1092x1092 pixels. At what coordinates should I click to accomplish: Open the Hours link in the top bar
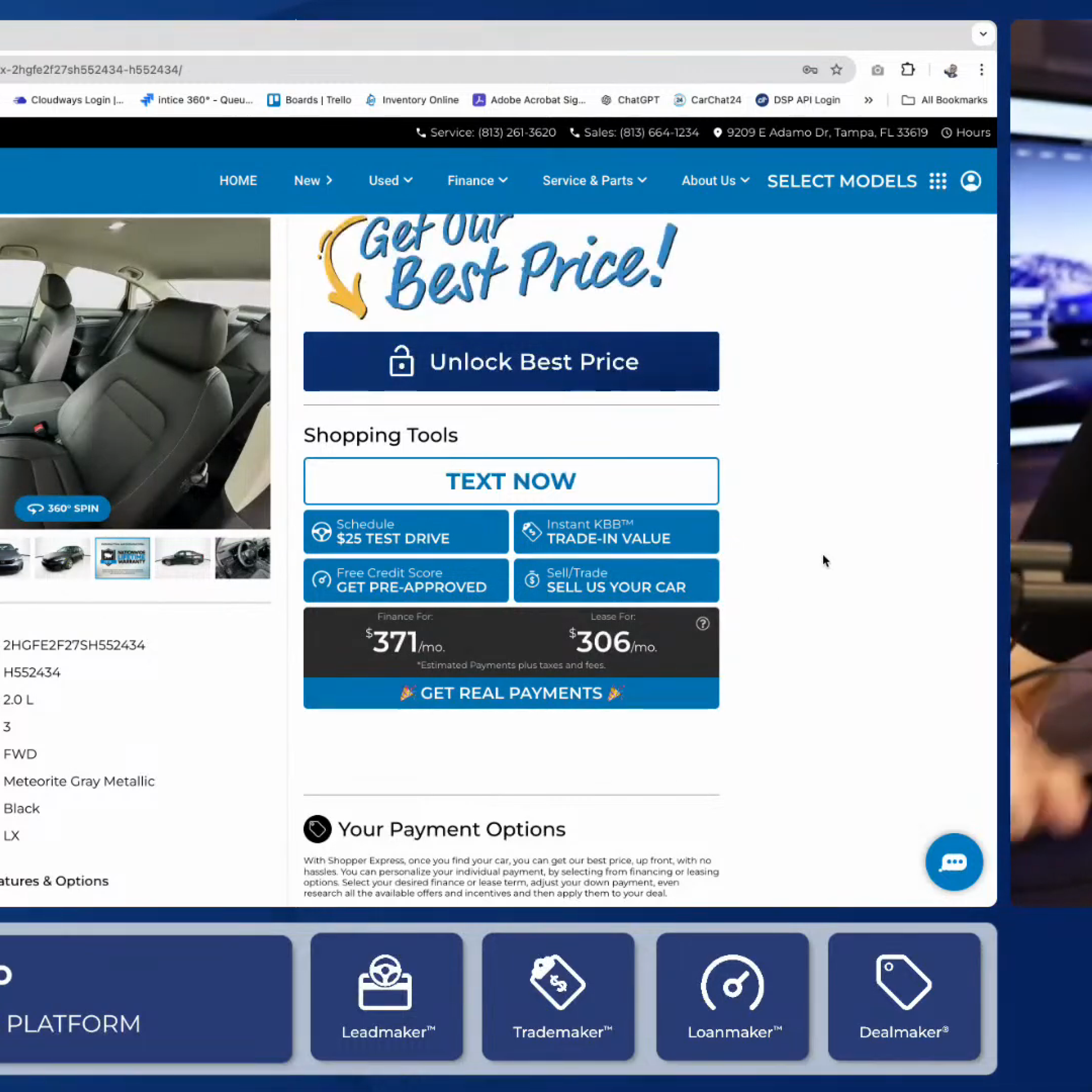[x=965, y=132]
